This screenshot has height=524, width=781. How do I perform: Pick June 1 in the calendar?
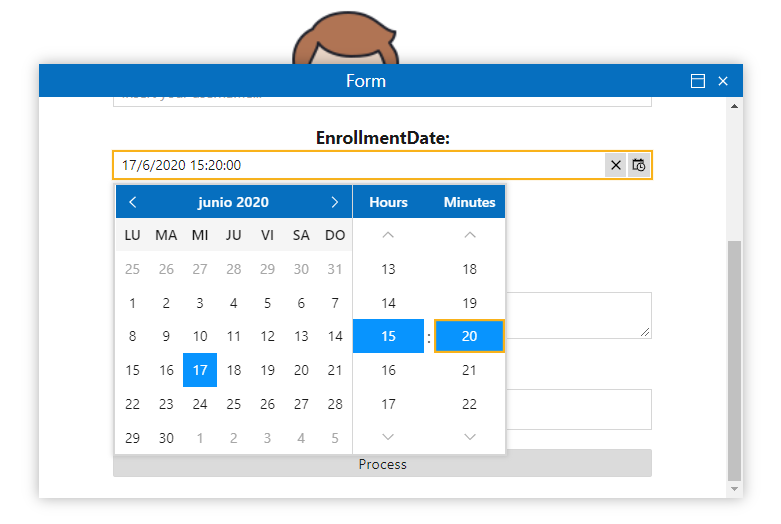[x=132, y=303]
